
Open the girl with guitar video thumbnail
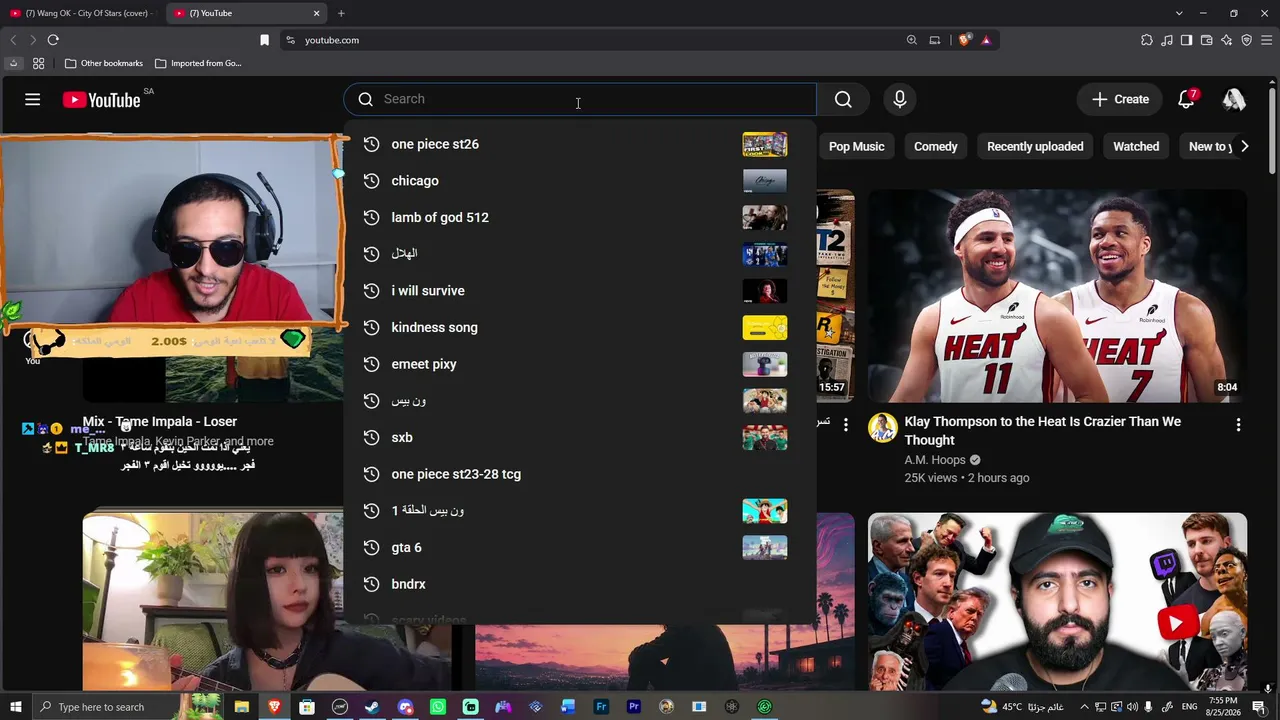(x=213, y=602)
